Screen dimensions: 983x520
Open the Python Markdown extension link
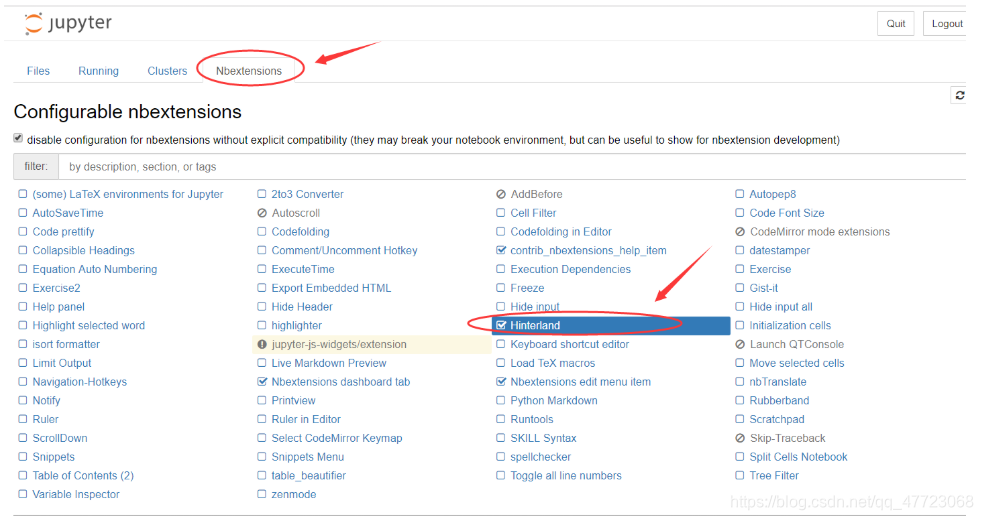click(554, 401)
